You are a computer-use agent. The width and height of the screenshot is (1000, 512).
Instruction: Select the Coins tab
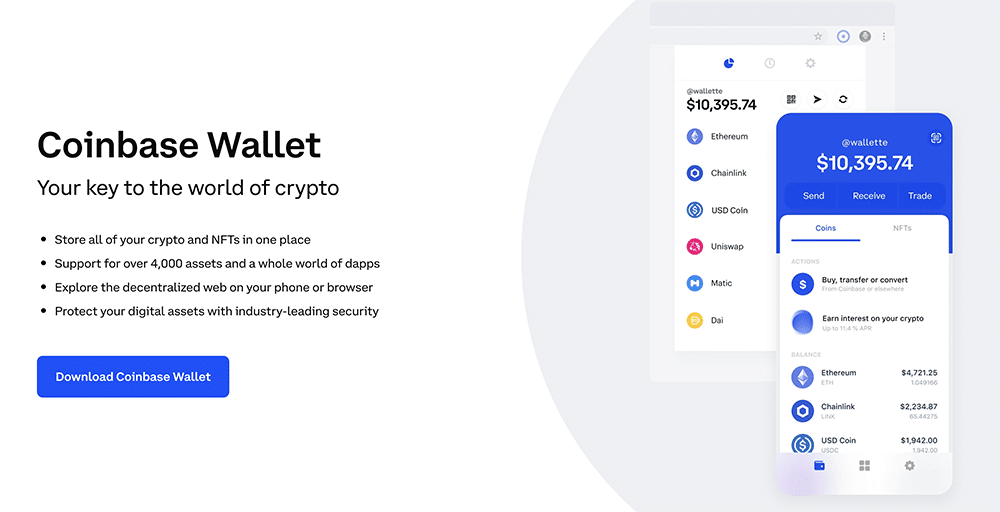coord(826,228)
